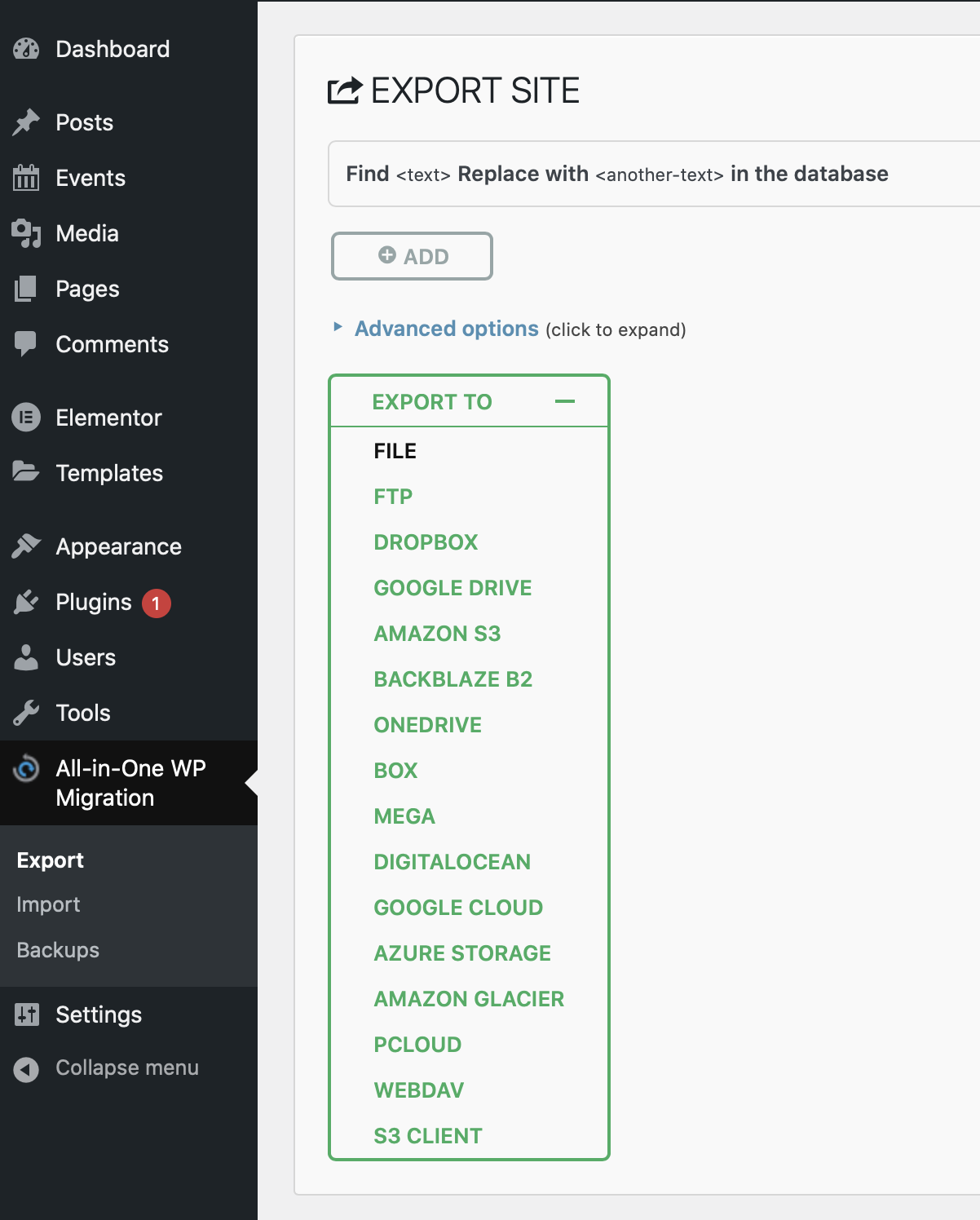
Task: Open the Users menu item
Action: (x=86, y=657)
